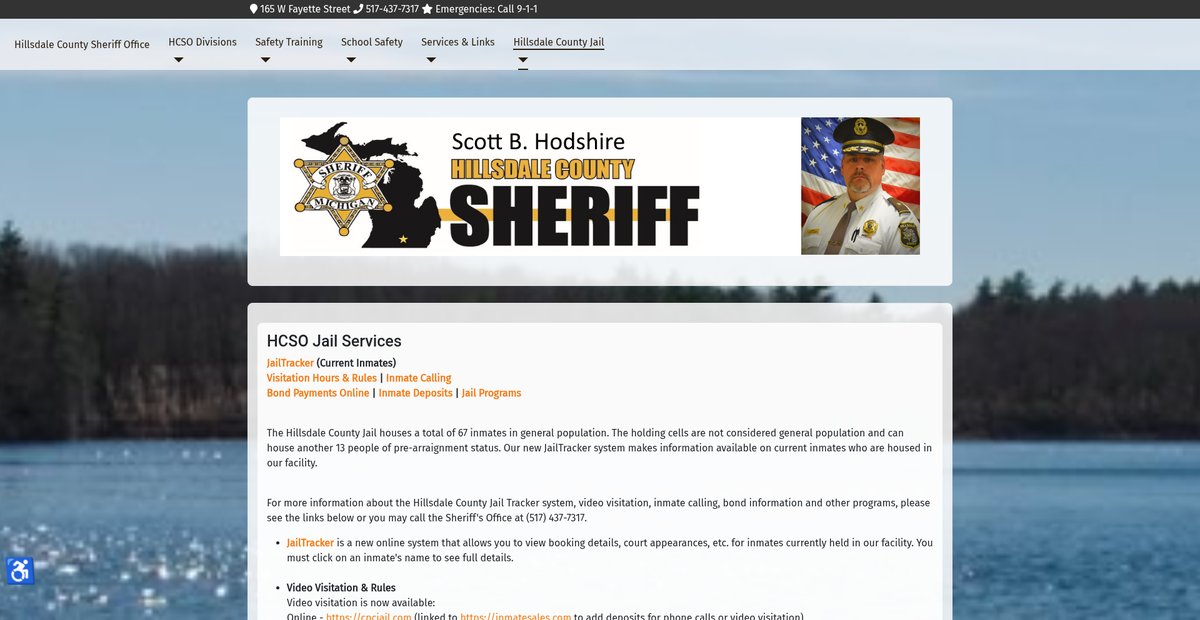
Task: Click JailTracker link in the bulleted list
Action: pos(310,543)
